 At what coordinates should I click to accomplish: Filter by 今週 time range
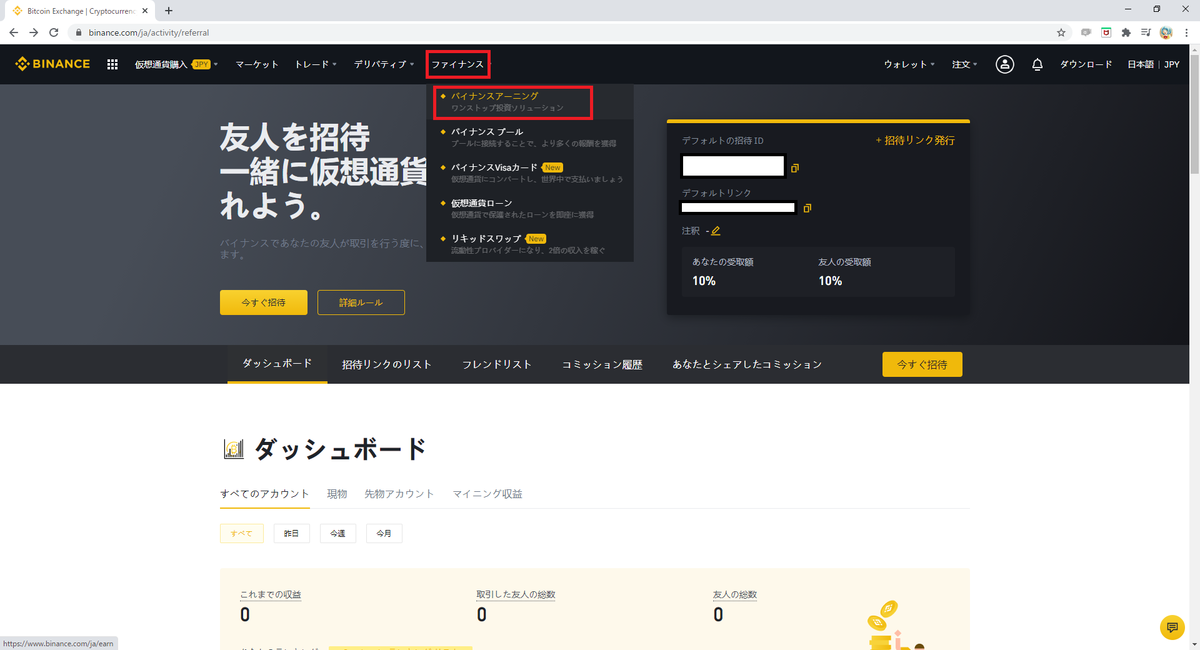coord(338,534)
